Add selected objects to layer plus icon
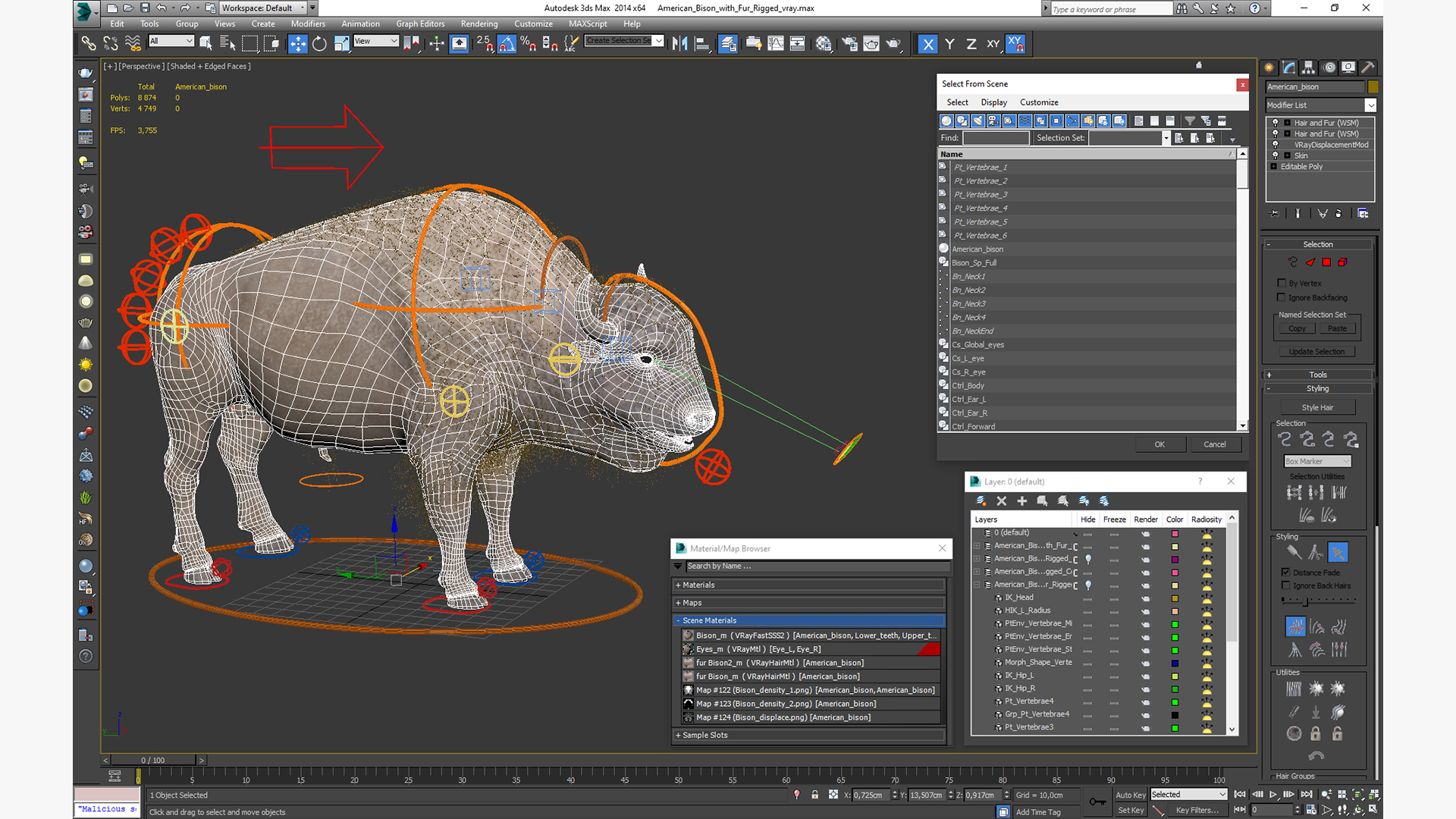1456x819 pixels. pyautogui.click(x=1022, y=501)
